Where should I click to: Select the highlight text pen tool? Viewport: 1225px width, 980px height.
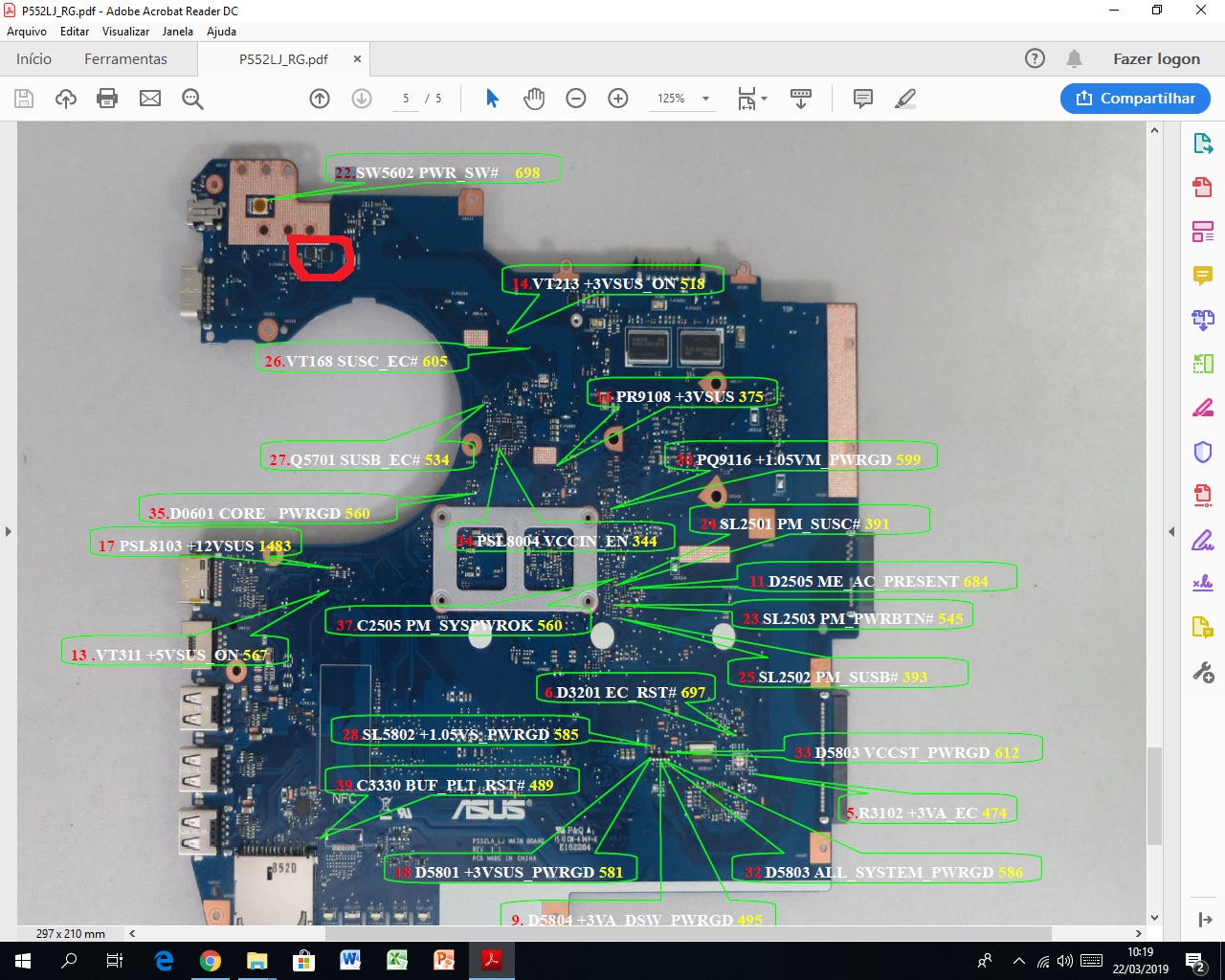(x=904, y=99)
